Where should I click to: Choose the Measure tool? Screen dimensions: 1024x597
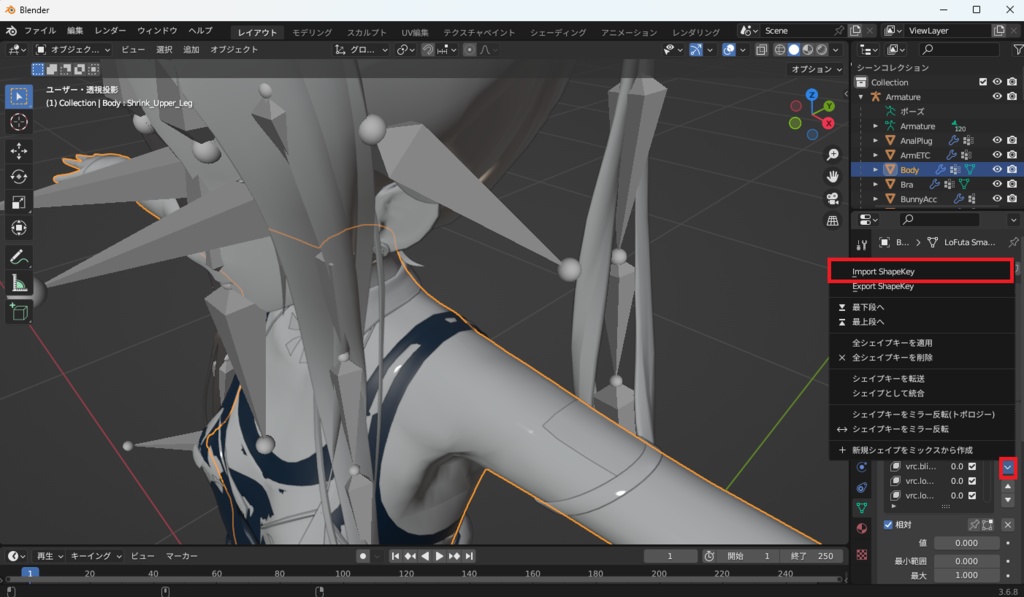(19, 285)
